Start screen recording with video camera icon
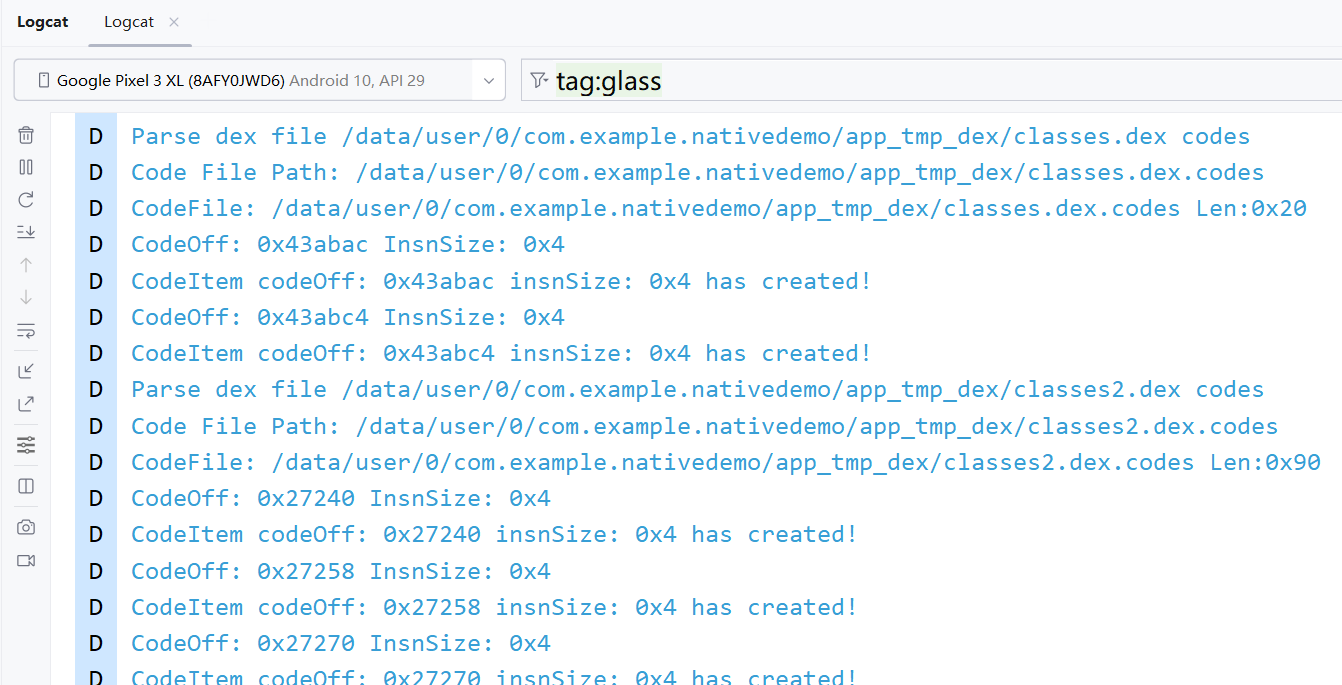 [x=26, y=560]
